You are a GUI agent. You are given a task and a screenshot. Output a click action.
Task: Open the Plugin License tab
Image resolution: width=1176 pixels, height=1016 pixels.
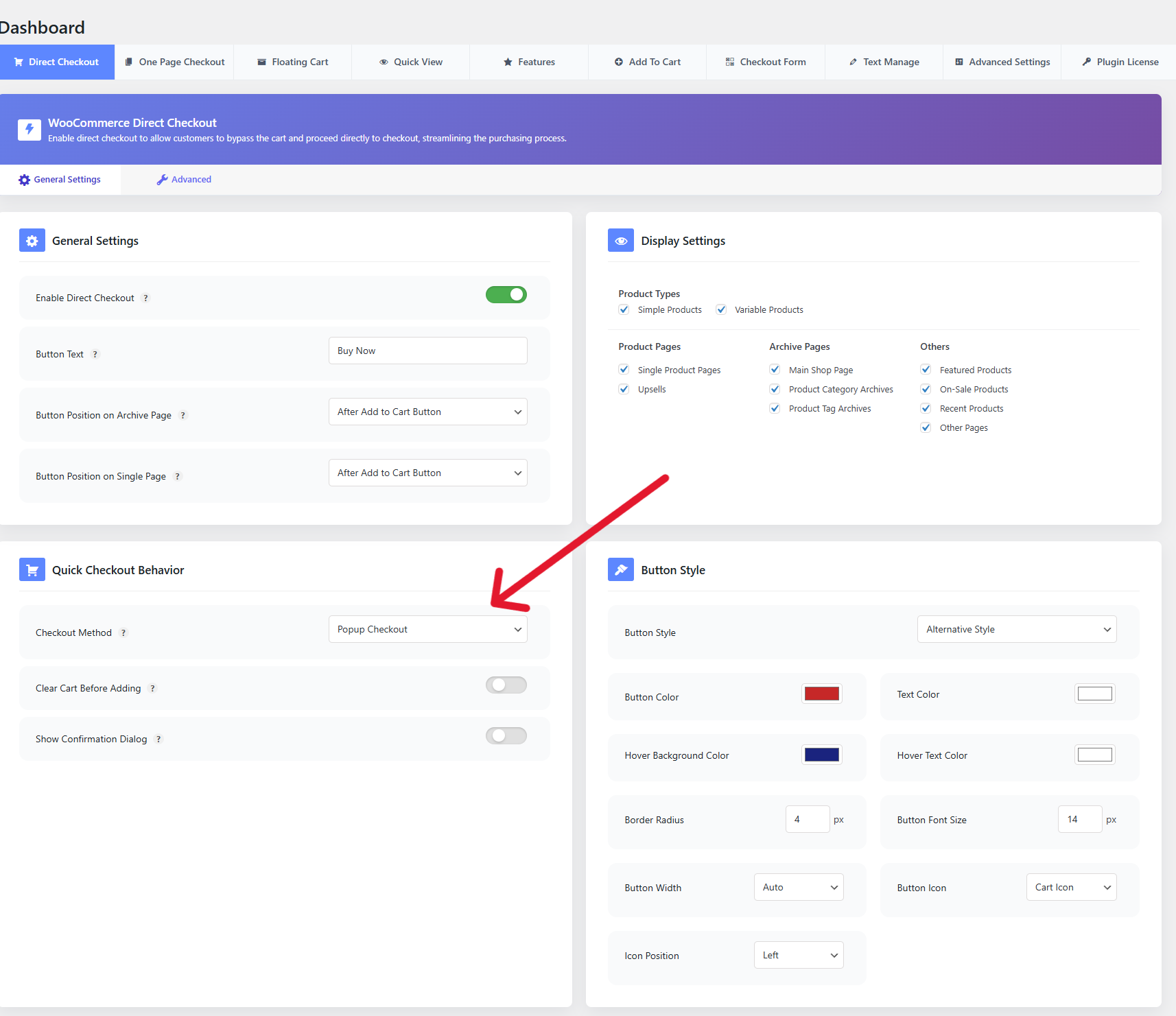click(1120, 62)
